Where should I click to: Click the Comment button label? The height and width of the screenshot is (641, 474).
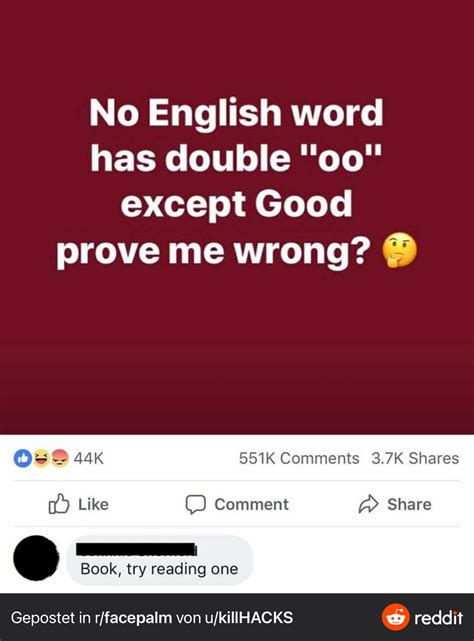coord(252,504)
